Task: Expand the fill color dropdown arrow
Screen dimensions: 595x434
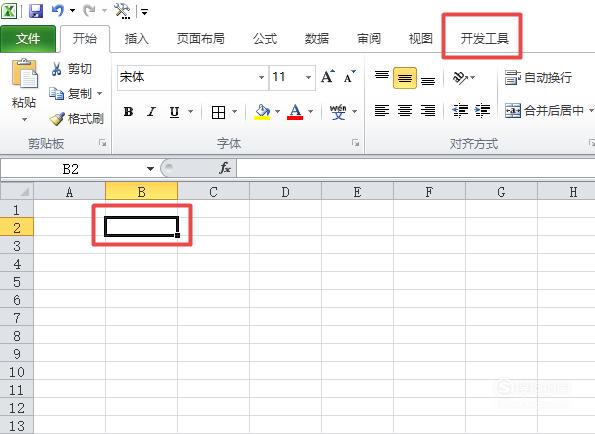Action: [277, 112]
